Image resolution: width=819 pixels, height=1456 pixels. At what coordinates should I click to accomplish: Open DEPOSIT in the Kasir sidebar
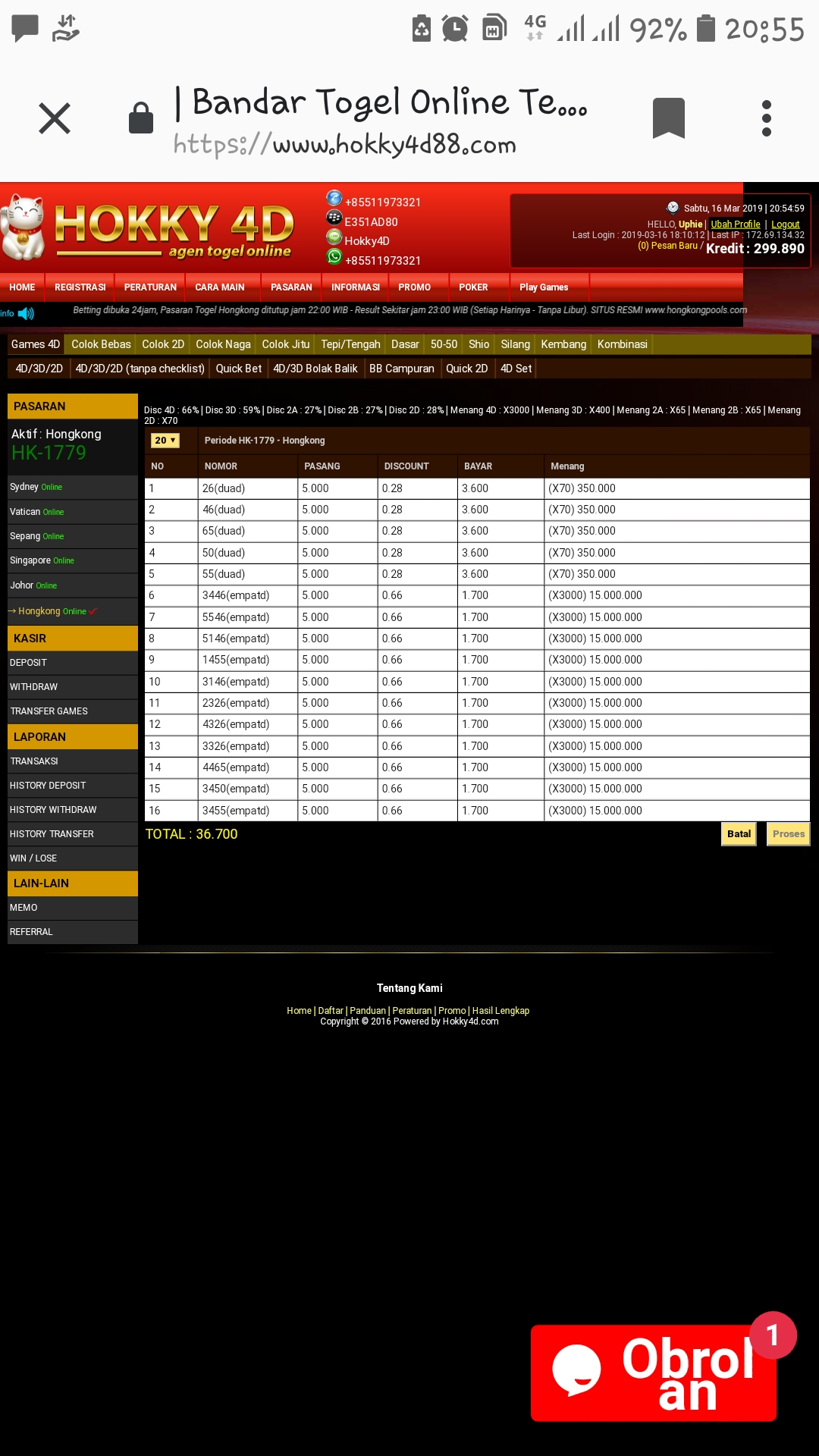[x=73, y=663]
